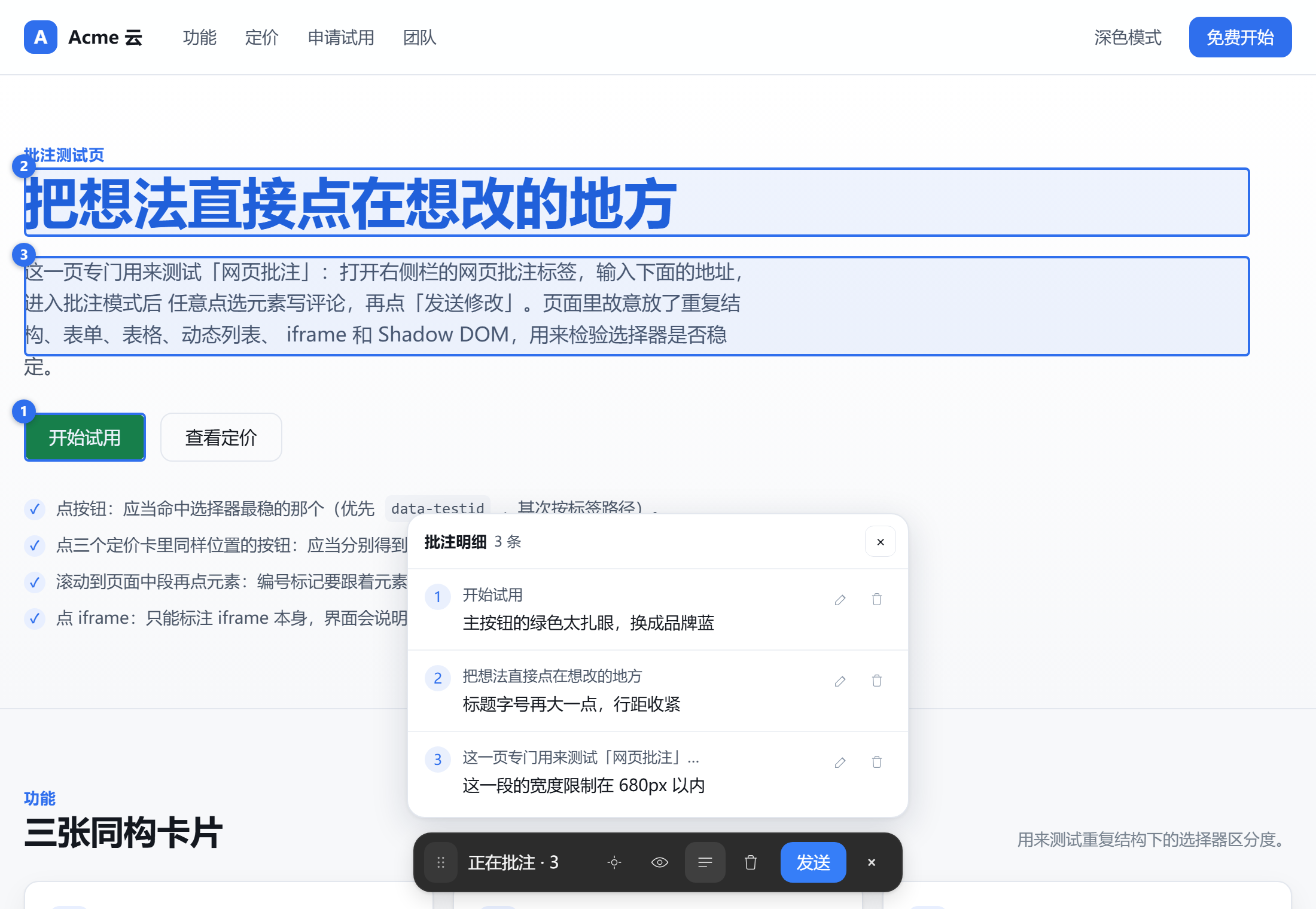Toggle the annotation list panel icon

pyautogui.click(x=705, y=862)
